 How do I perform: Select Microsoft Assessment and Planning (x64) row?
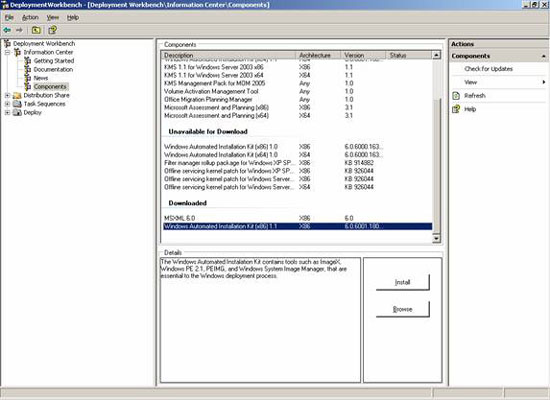pyautogui.click(x=297, y=115)
